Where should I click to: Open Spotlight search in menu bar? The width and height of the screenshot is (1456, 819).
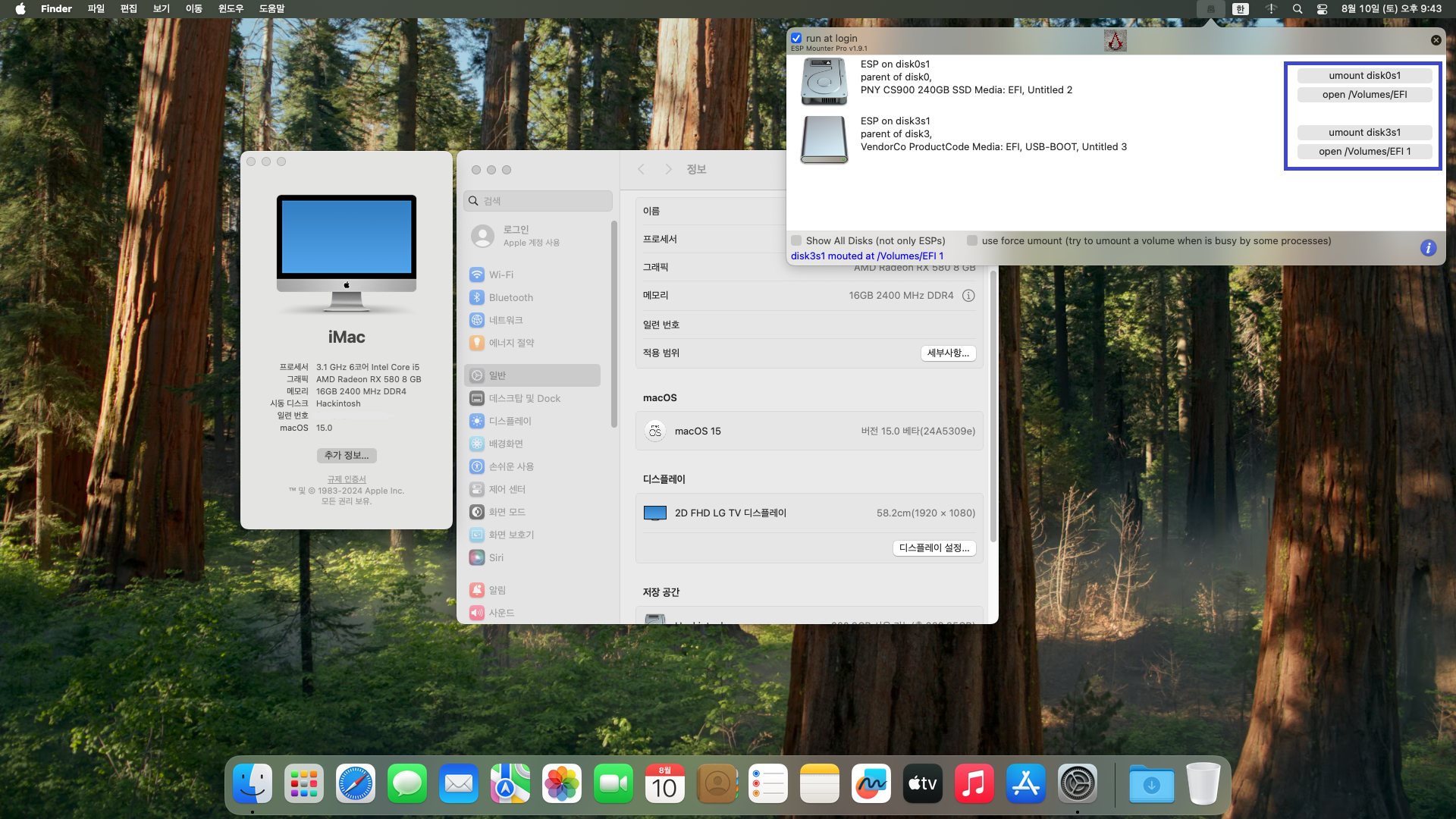pos(1298,9)
